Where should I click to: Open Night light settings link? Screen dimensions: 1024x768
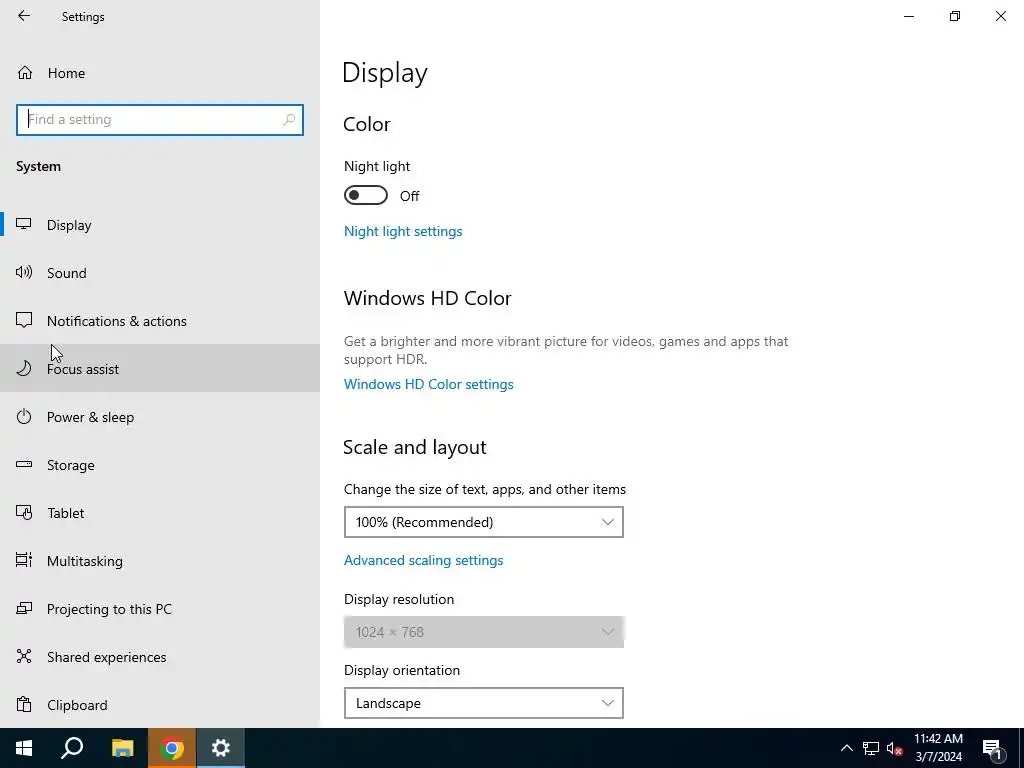[x=403, y=231]
